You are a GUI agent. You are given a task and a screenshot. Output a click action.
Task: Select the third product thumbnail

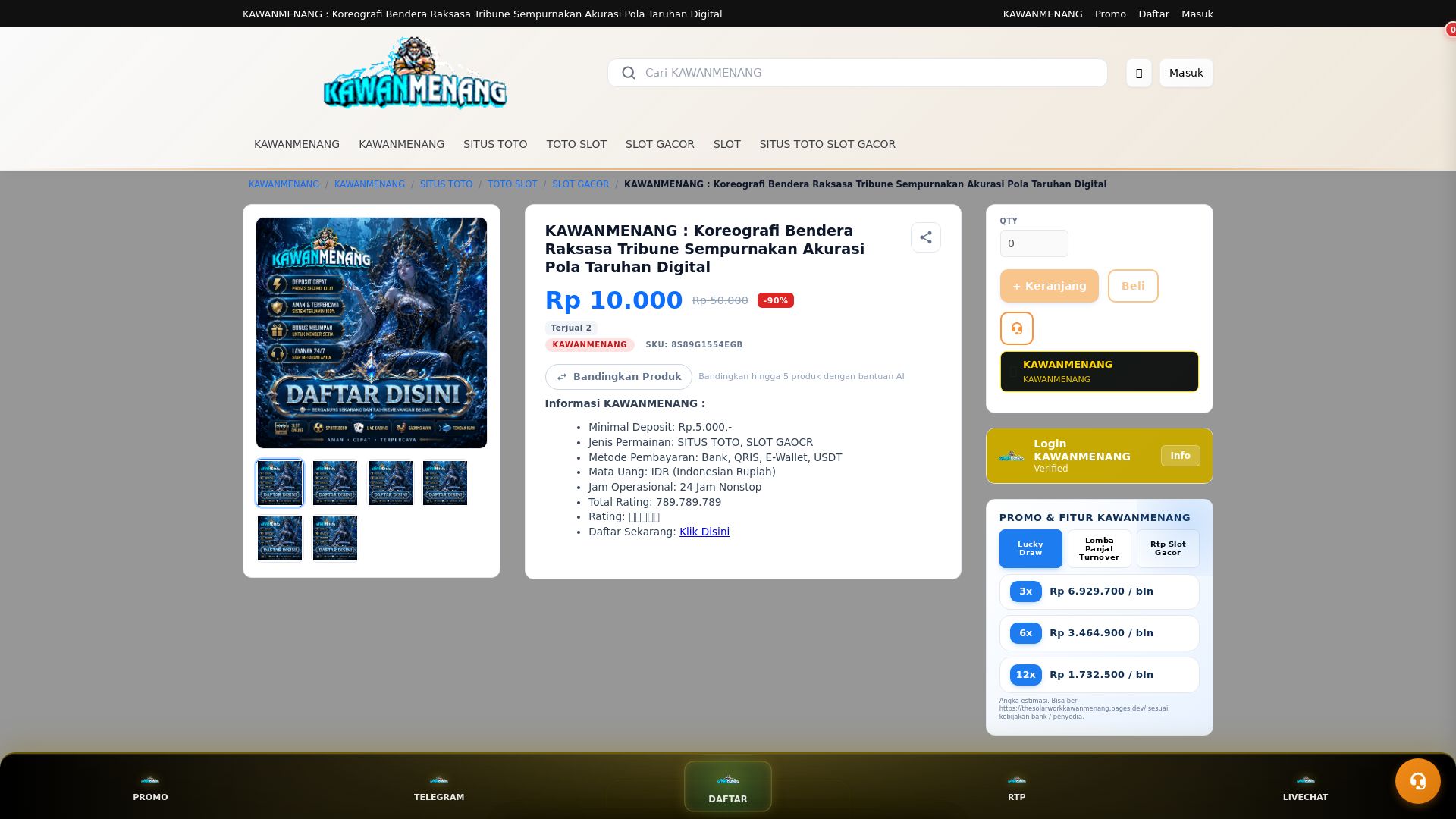(390, 483)
